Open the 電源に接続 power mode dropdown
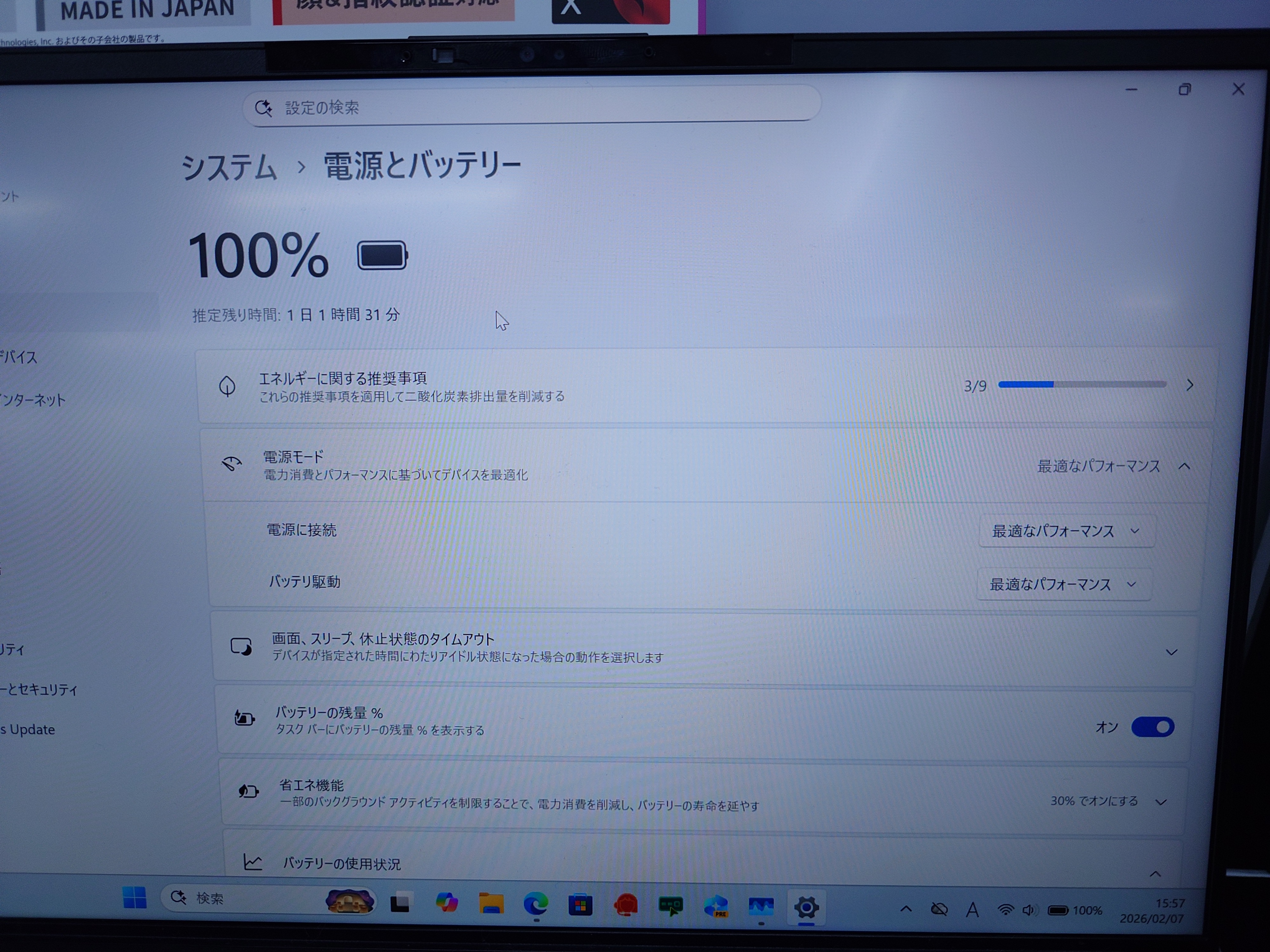 pyautogui.click(x=1066, y=532)
